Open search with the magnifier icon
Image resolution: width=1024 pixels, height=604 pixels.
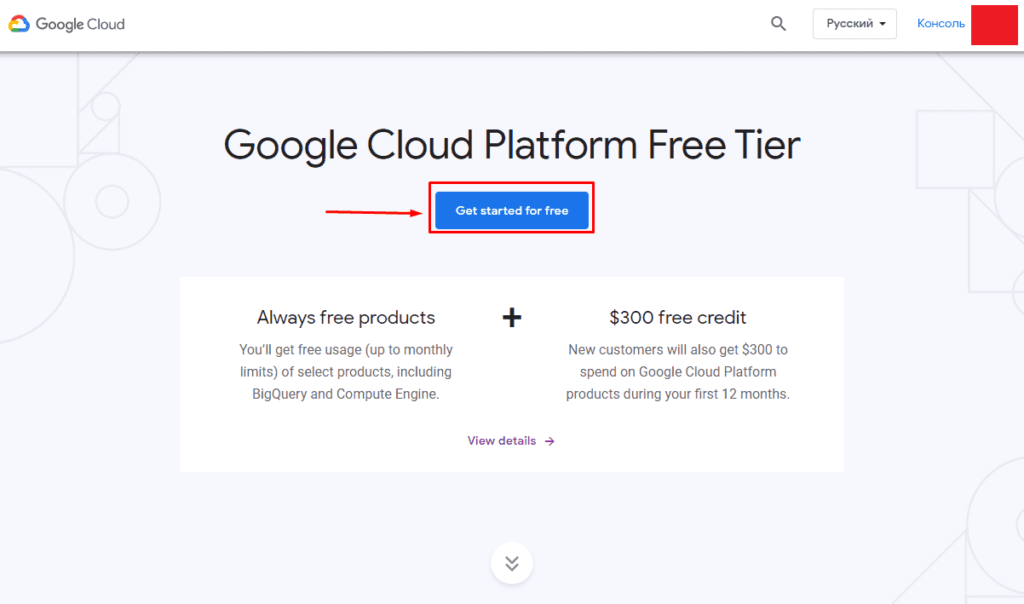tap(779, 24)
